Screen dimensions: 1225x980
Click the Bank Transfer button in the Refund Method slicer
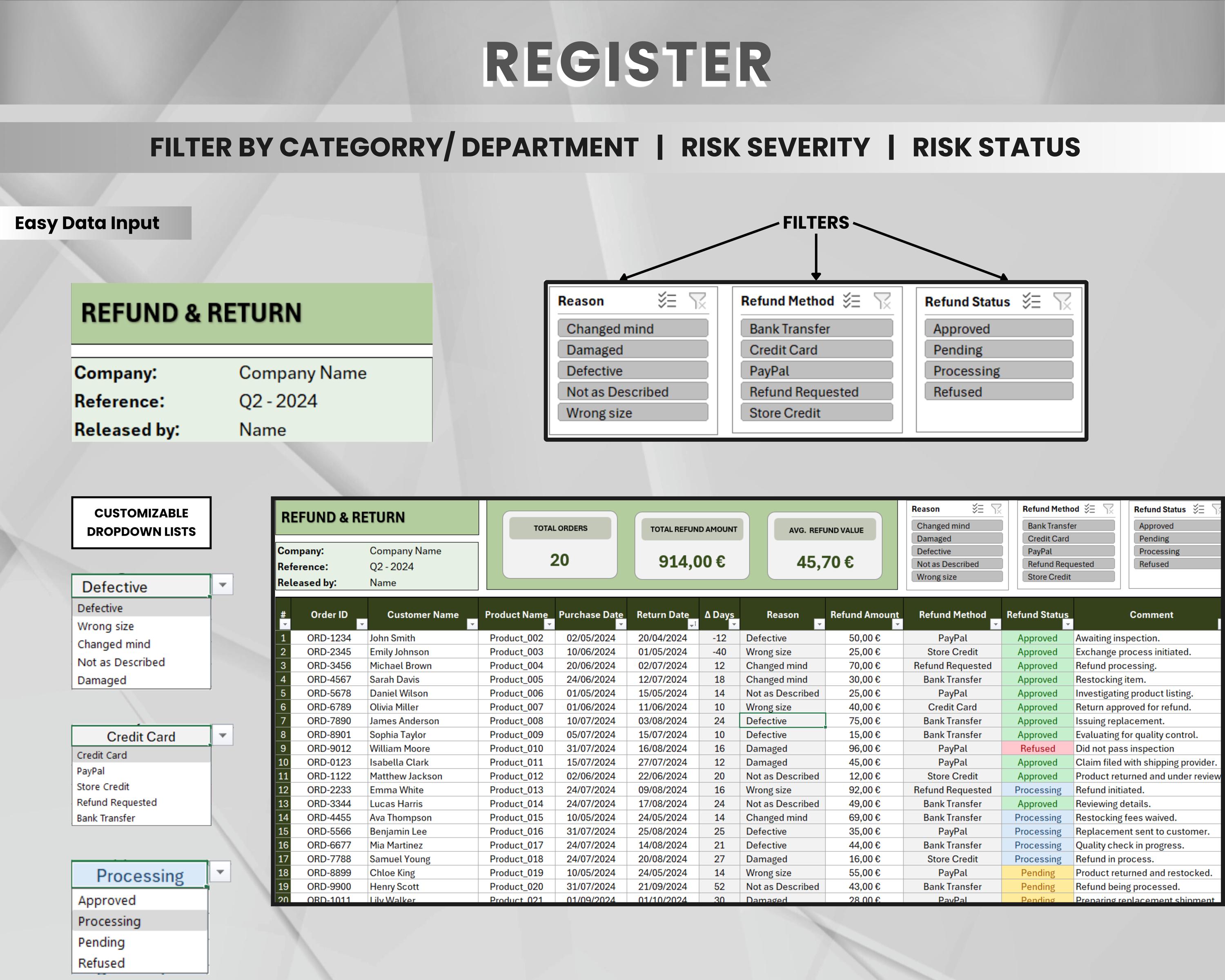click(817, 328)
